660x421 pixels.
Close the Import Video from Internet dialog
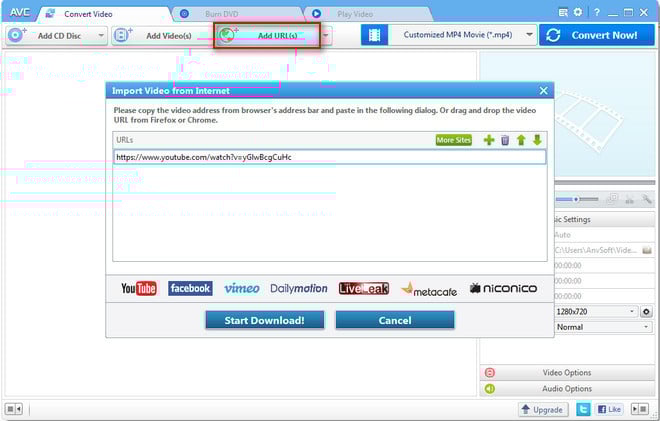coord(543,91)
